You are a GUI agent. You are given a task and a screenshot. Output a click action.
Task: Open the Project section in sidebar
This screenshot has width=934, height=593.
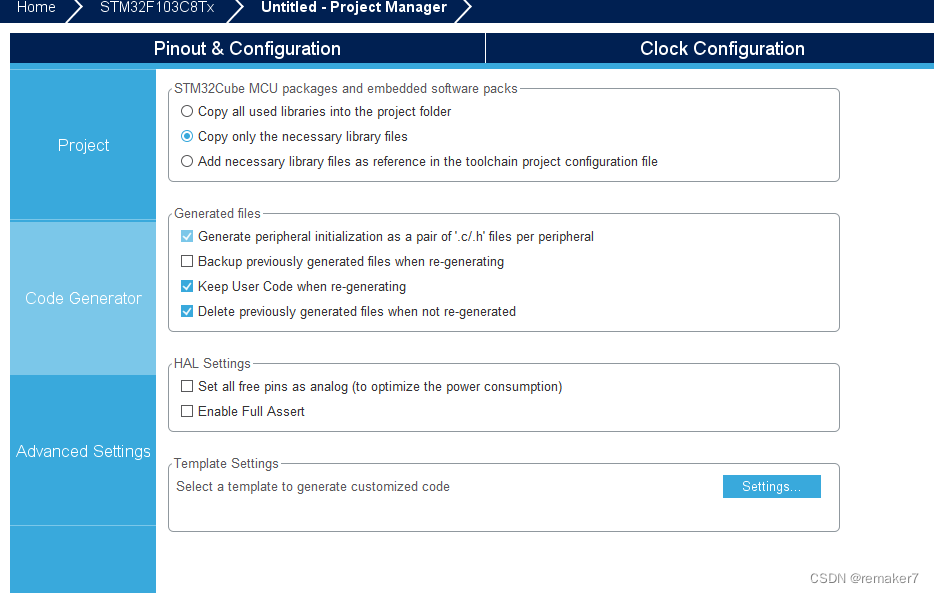(x=83, y=145)
